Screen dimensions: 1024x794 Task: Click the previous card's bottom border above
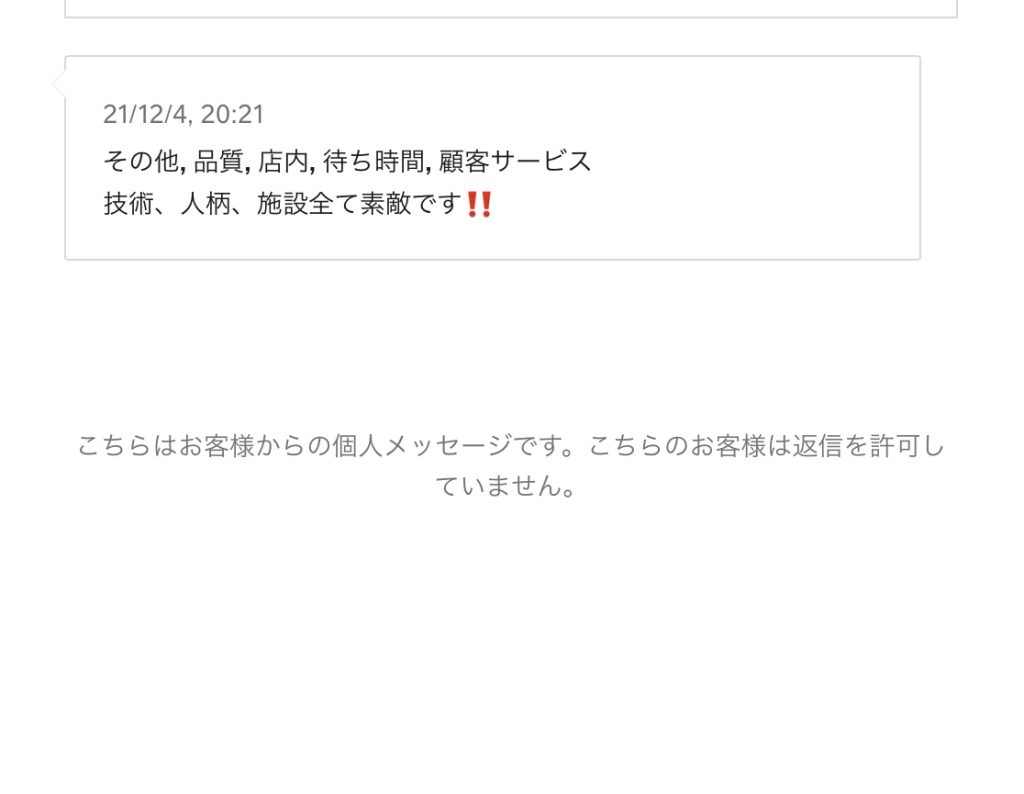[x=511, y=16]
